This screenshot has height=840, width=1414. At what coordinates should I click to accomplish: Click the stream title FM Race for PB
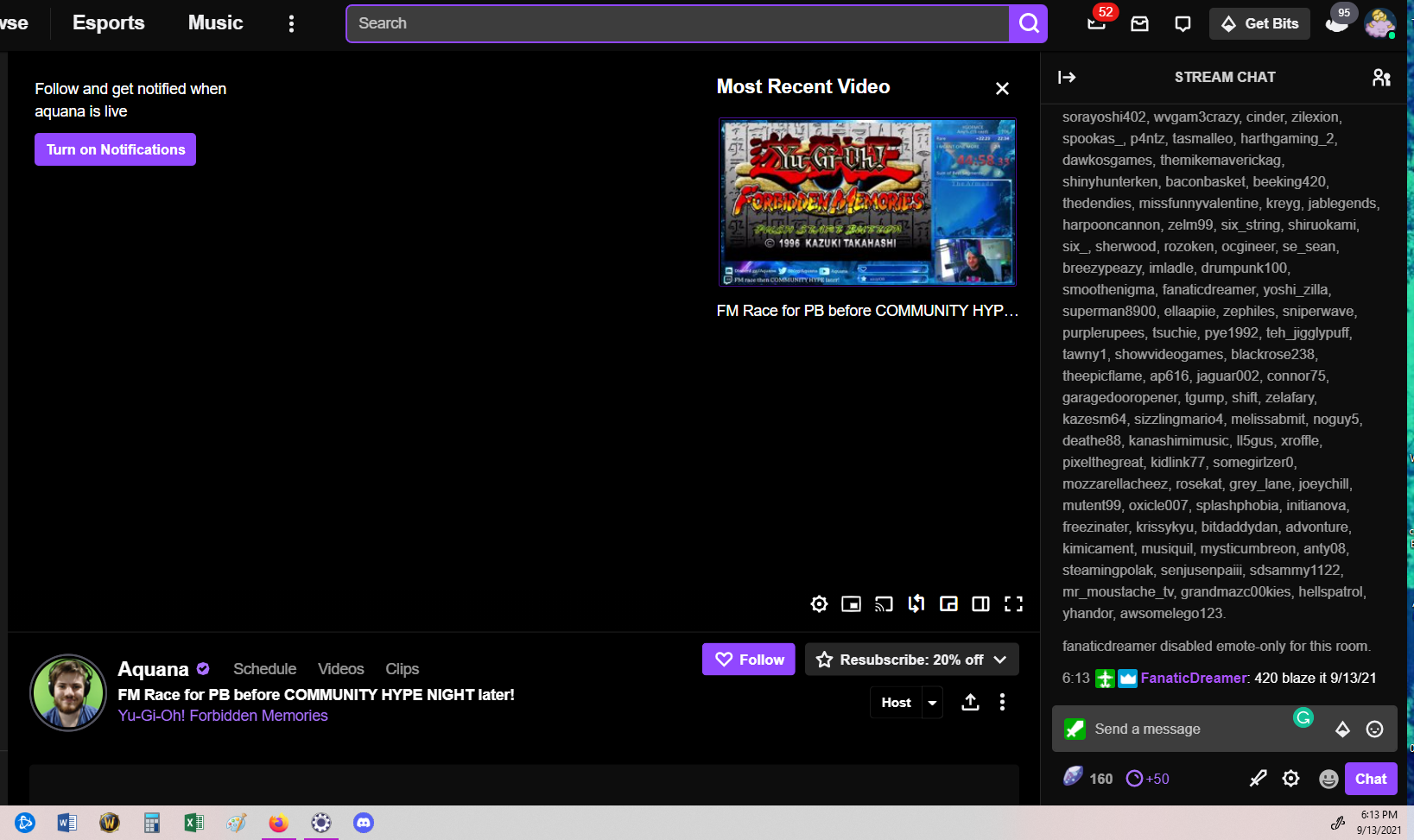pyautogui.click(x=316, y=695)
